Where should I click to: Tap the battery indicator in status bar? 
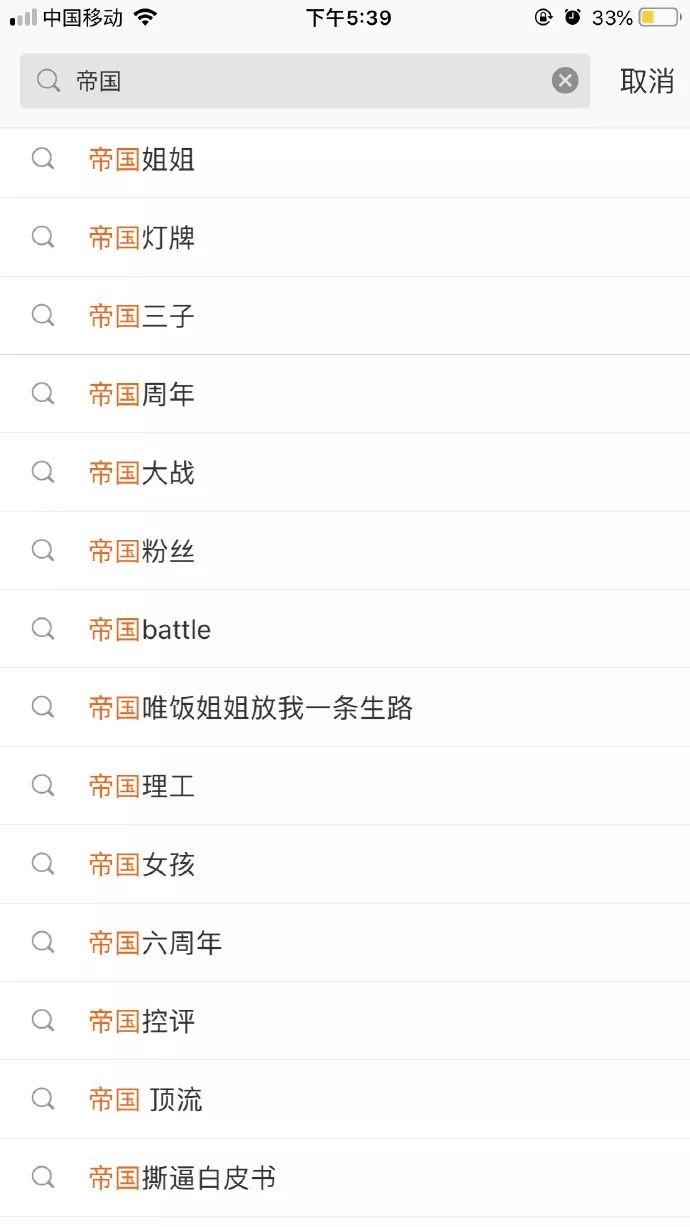pos(658,18)
